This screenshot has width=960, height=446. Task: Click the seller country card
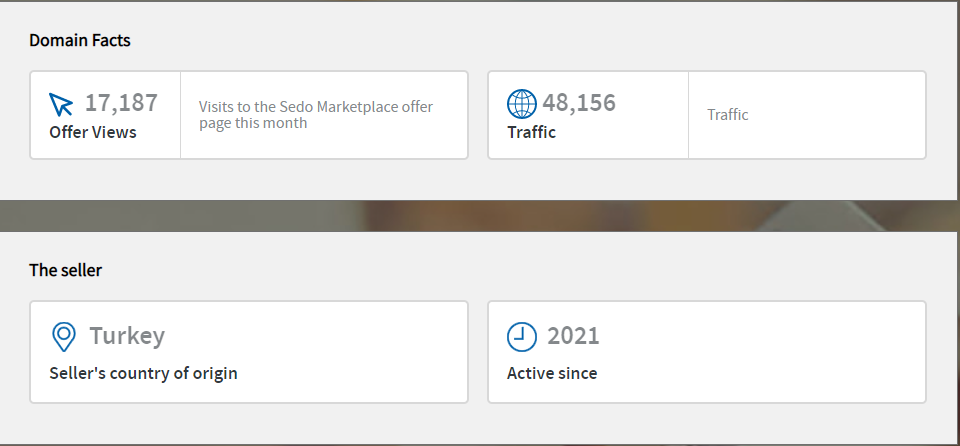click(249, 352)
